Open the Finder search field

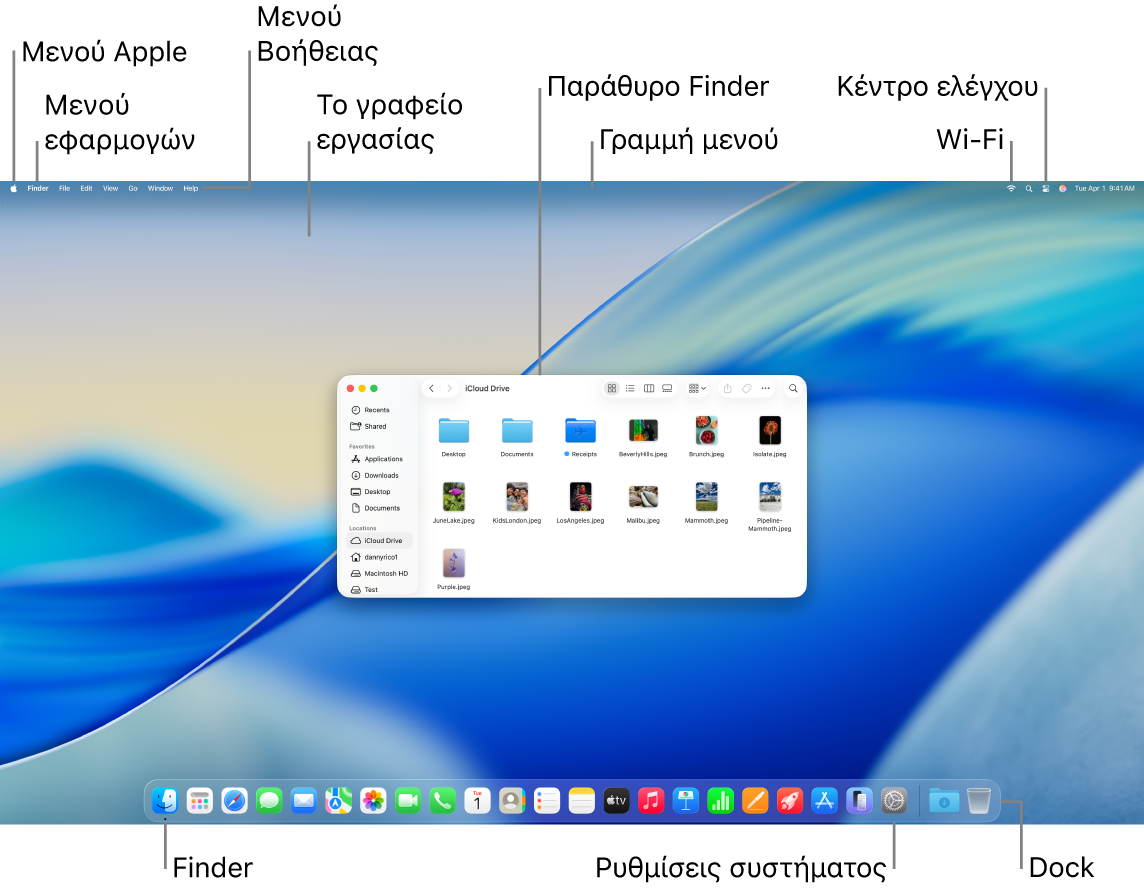[793, 388]
